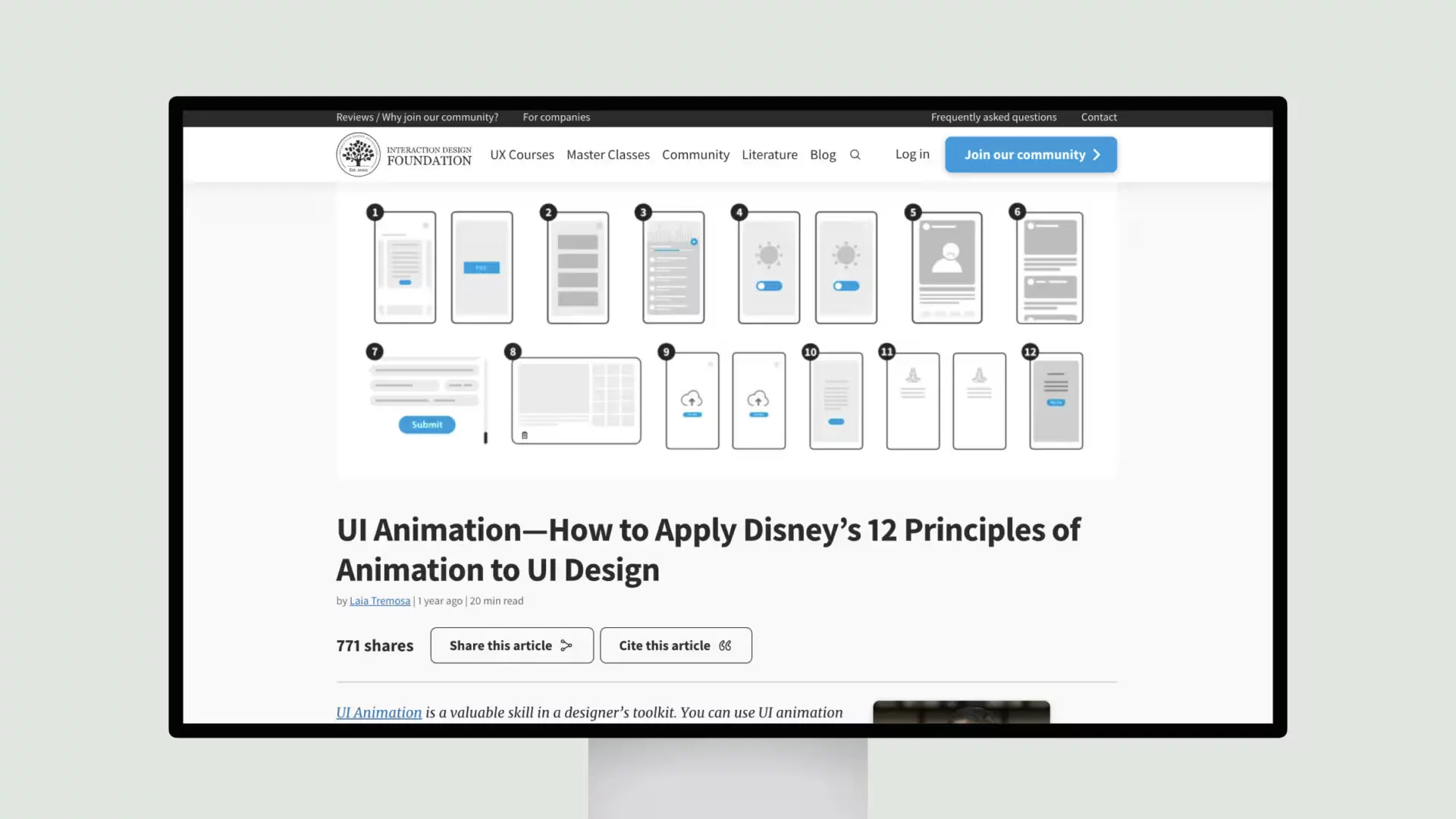Click the search icon in navigation

pyautogui.click(x=855, y=154)
